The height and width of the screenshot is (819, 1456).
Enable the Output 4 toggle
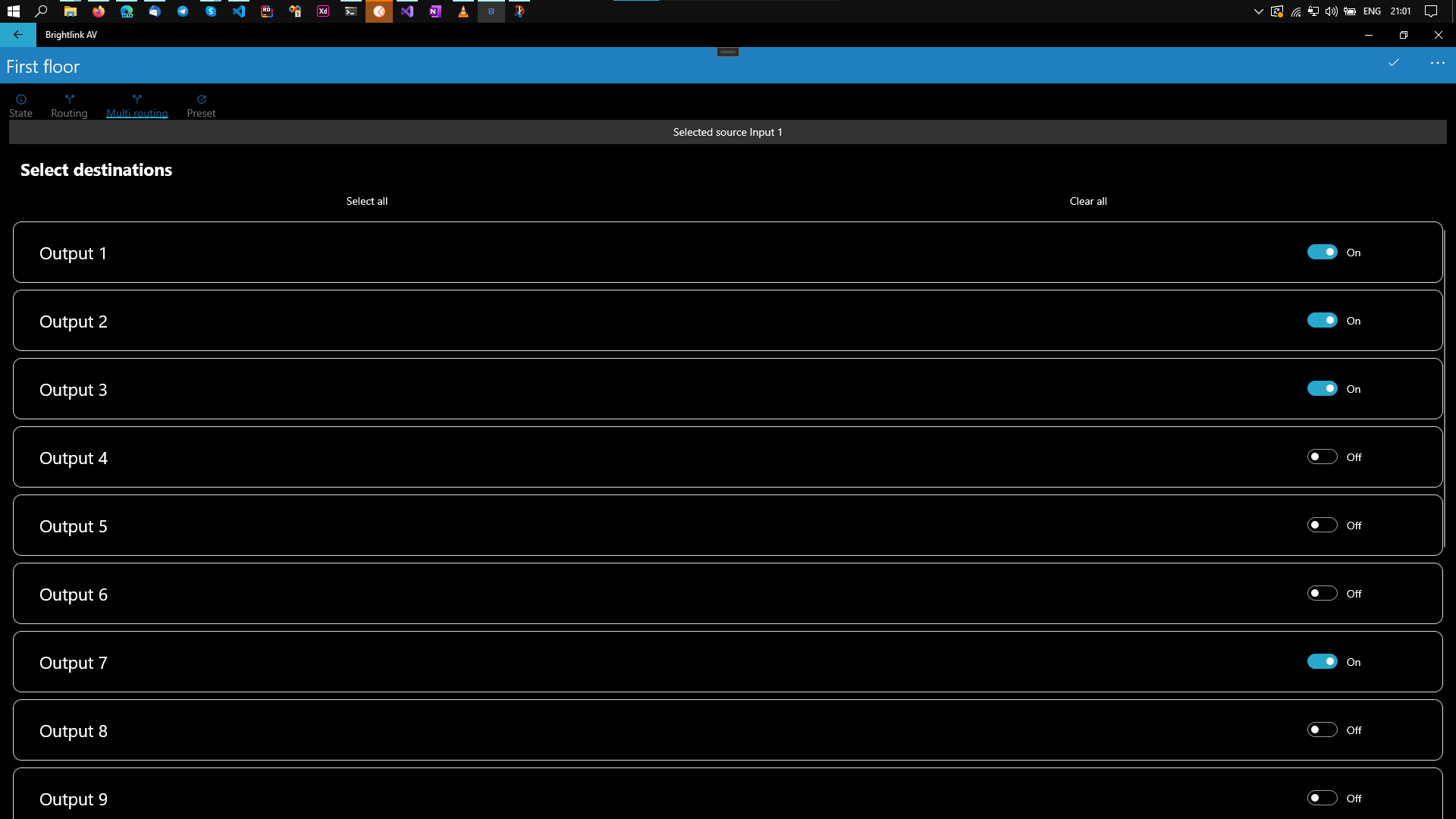(1322, 457)
